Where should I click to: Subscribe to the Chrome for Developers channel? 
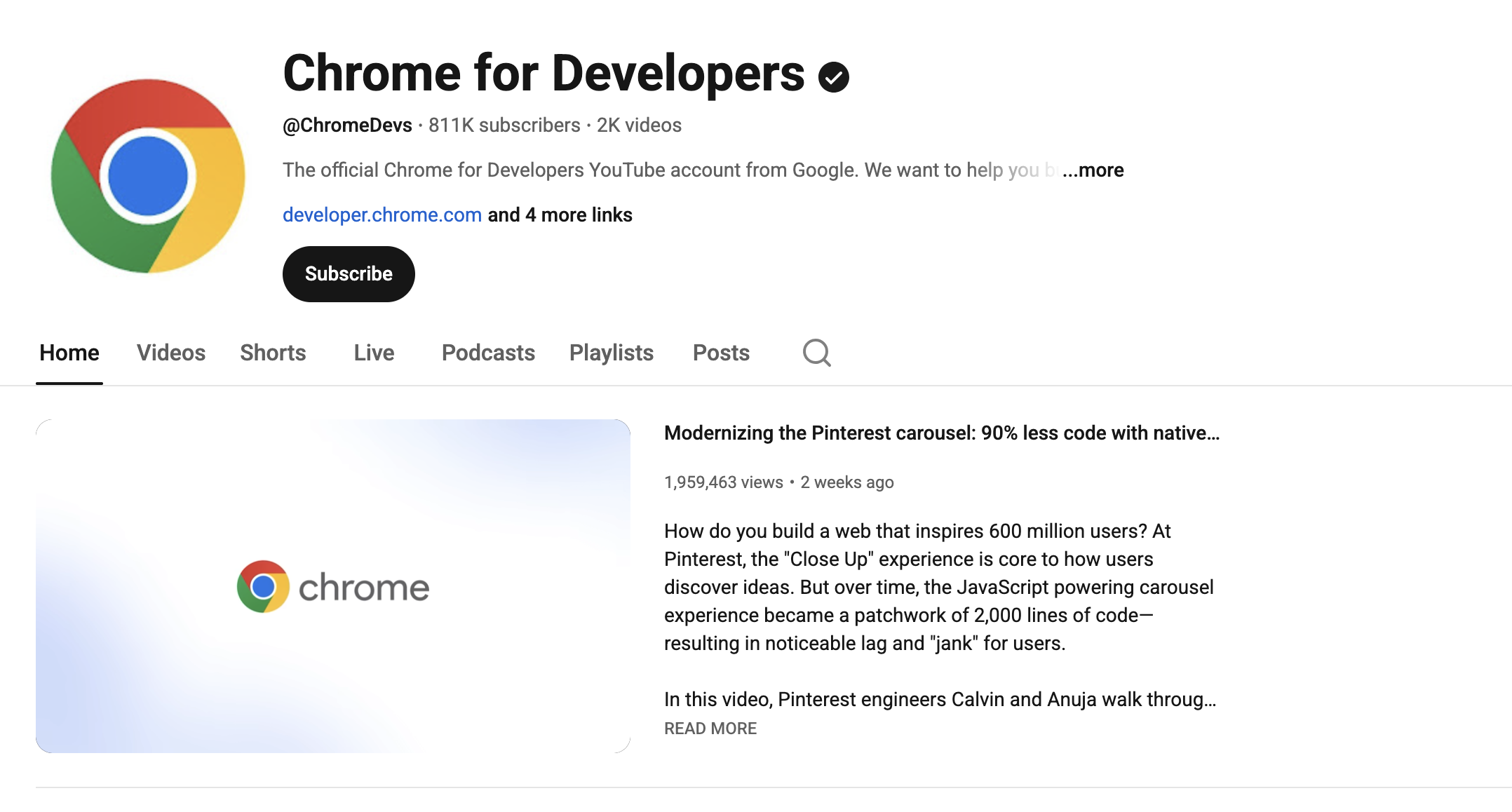pos(349,274)
